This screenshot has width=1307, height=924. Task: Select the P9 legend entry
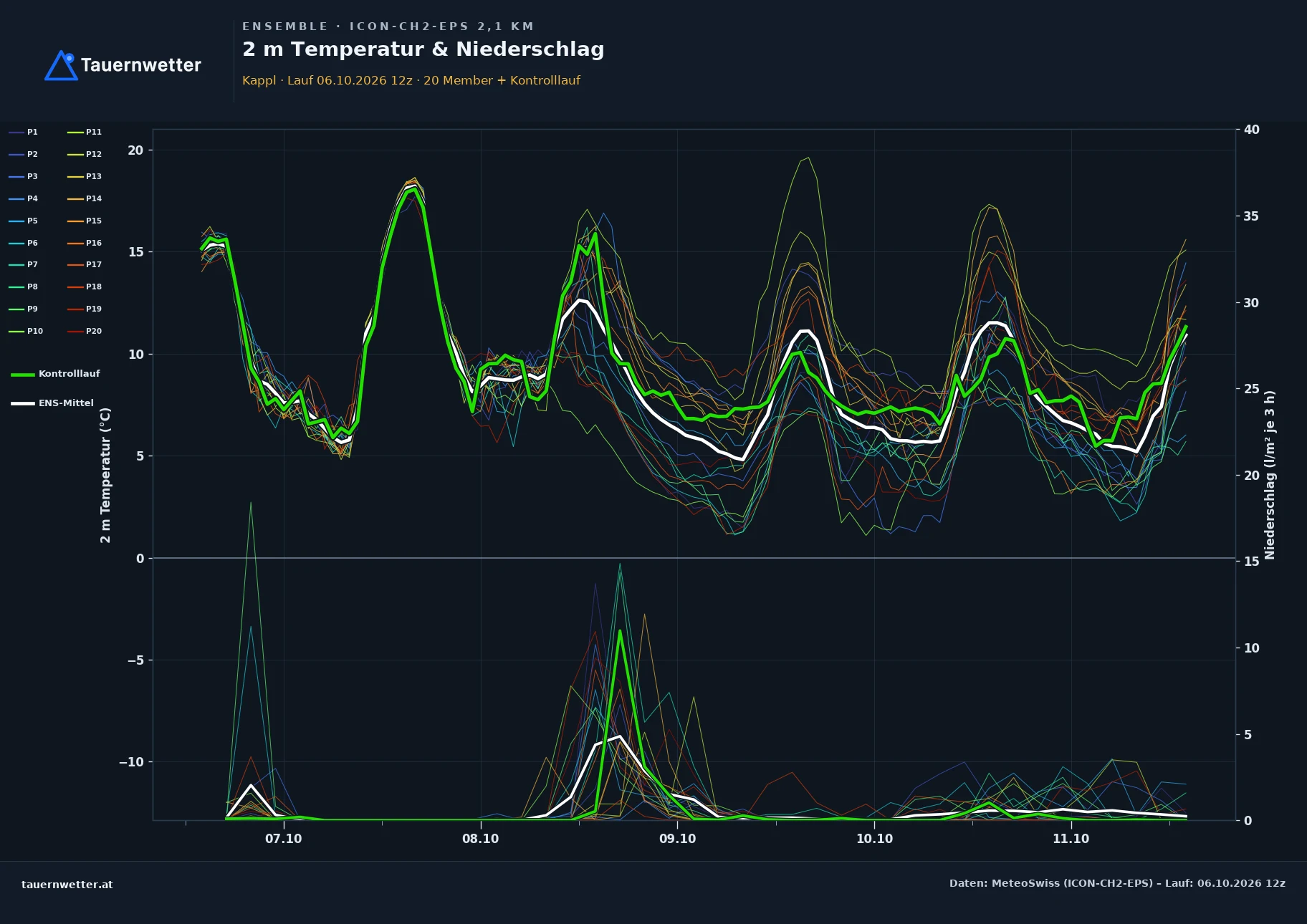pos(24,309)
